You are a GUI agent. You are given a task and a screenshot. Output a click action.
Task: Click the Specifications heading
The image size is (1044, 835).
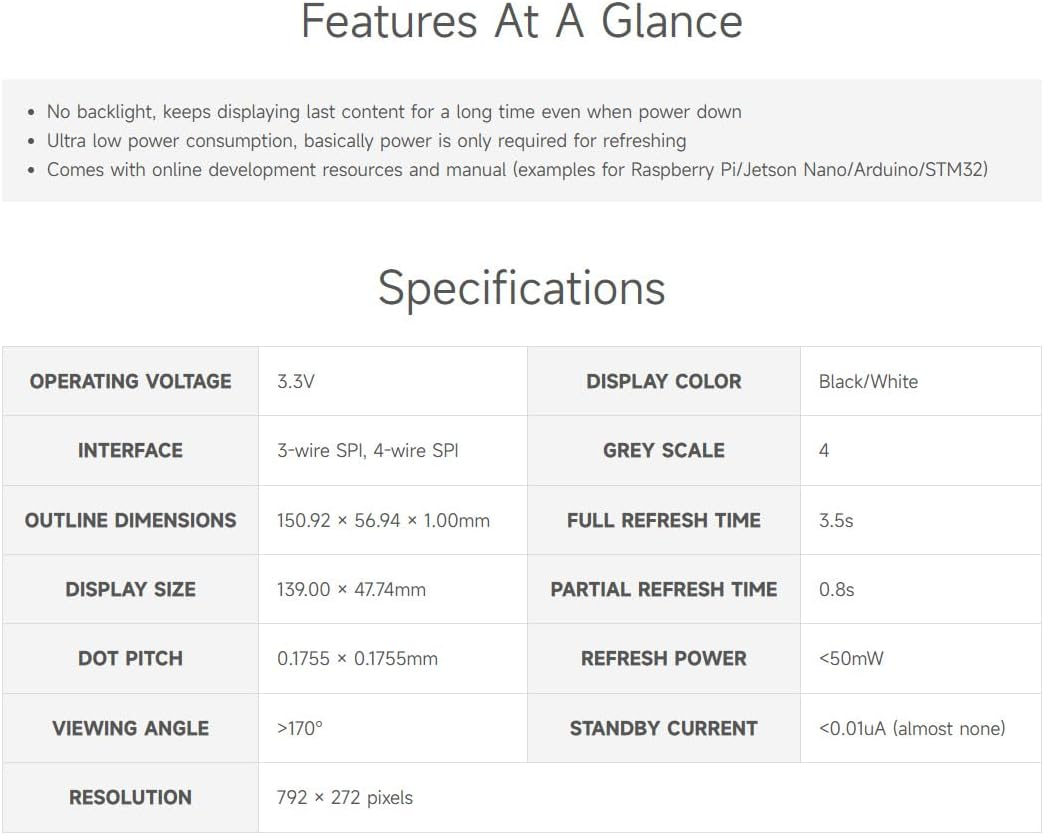pyautogui.click(x=521, y=288)
